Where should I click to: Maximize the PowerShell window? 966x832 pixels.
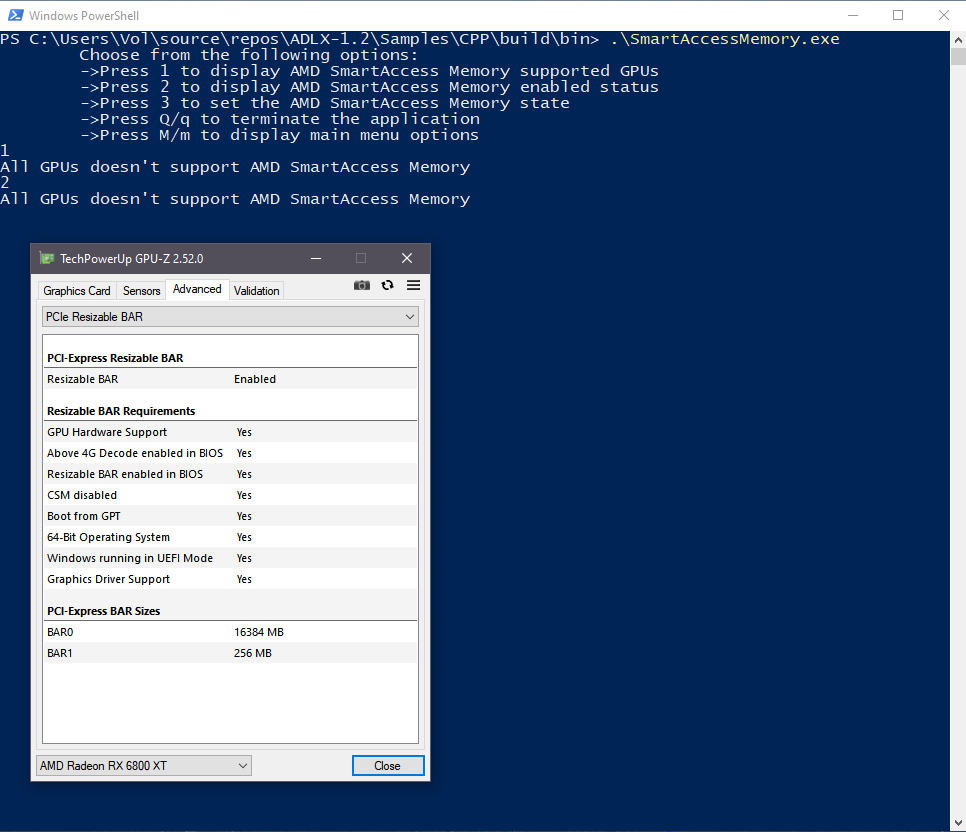898,15
